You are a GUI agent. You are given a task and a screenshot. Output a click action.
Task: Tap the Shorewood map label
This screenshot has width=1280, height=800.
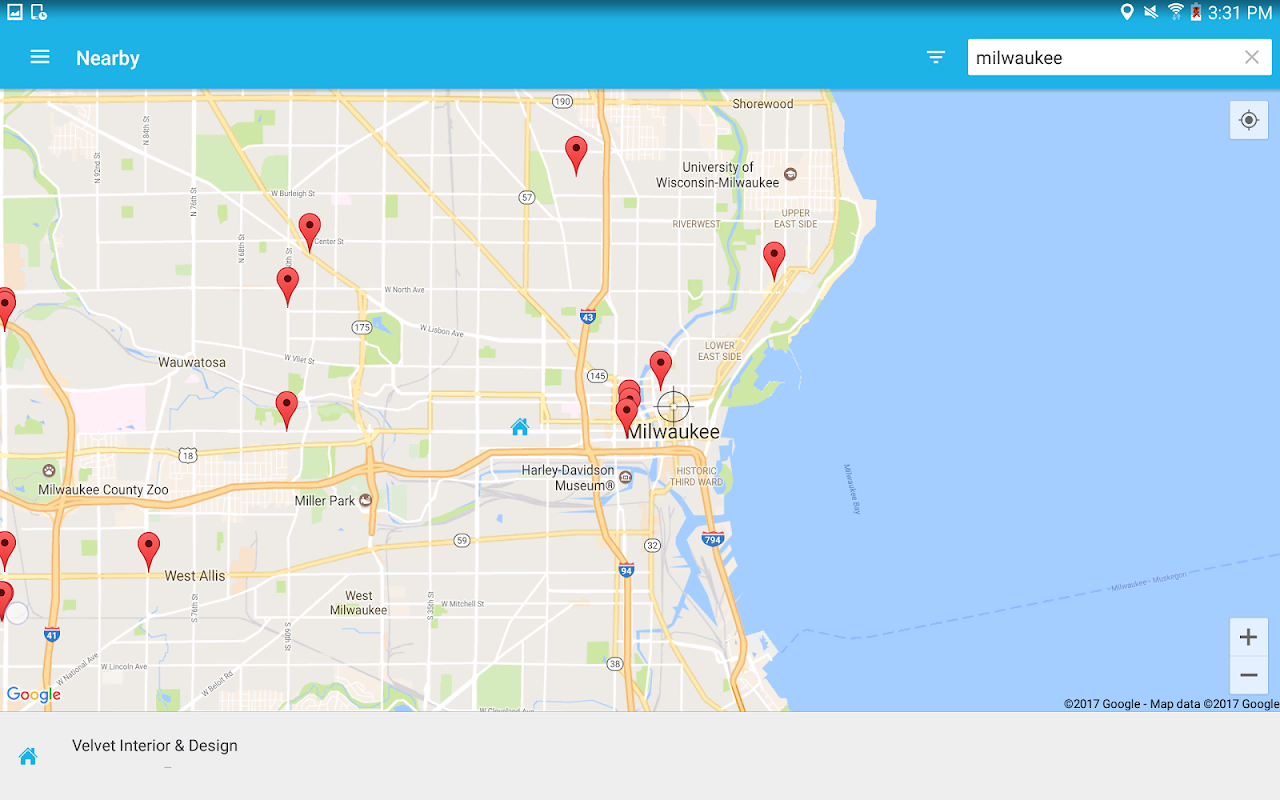pyautogui.click(x=763, y=104)
